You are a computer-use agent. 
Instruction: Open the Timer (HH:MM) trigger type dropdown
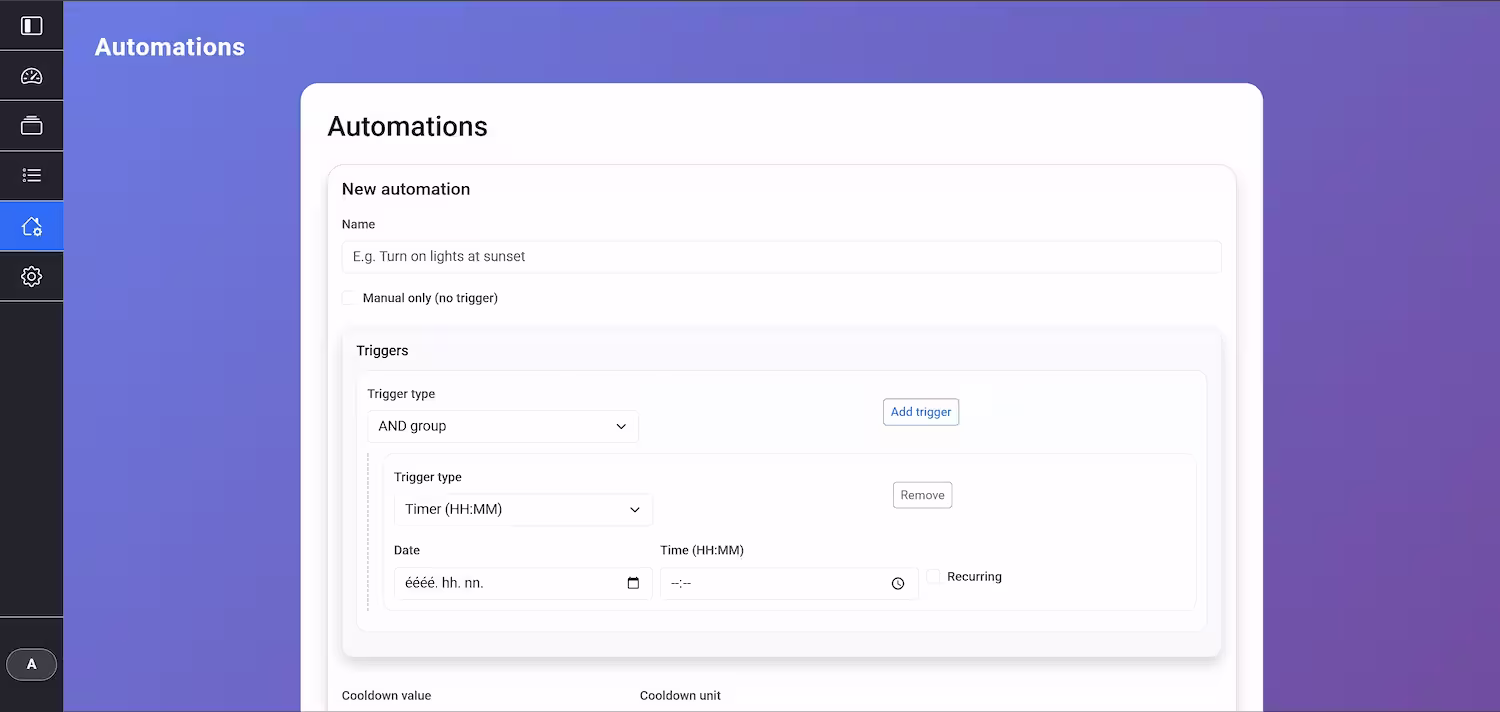tap(522, 509)
